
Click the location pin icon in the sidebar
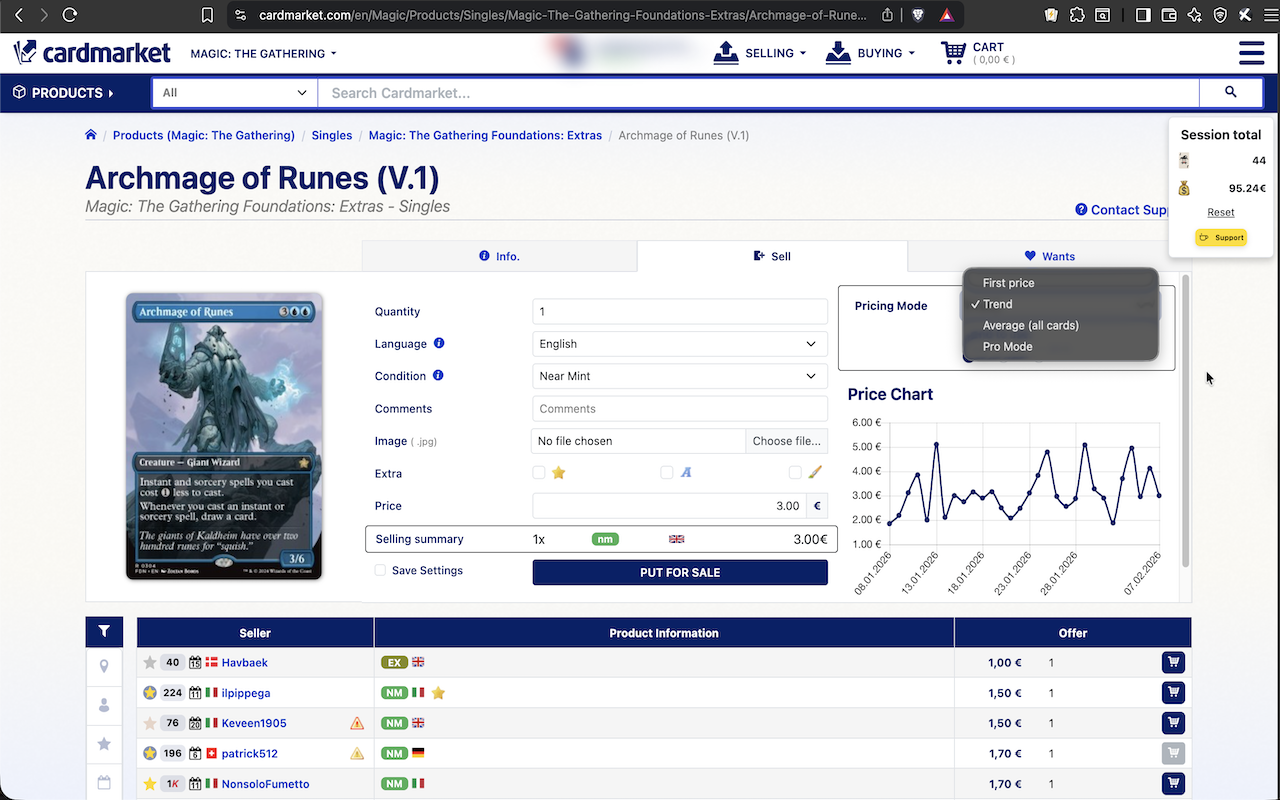point(104,665)
